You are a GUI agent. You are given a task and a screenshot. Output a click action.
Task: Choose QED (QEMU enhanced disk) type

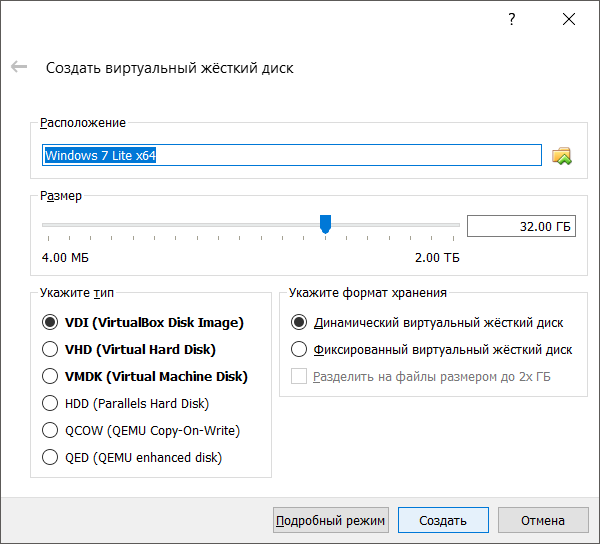[x=50, y=458]
